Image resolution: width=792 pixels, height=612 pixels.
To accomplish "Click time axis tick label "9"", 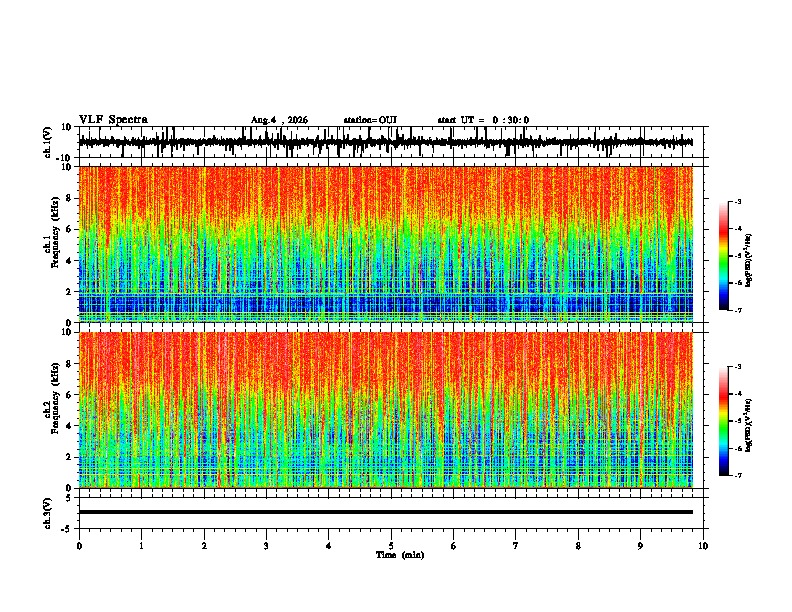I will pos(640,546).
